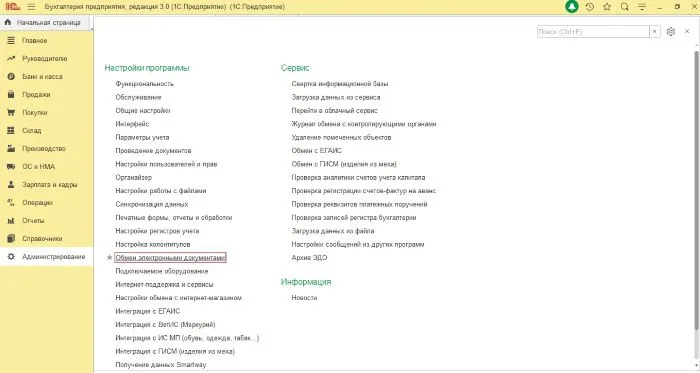Open service menu lines icon in title bar
Image resolution: width=700 pixels, height=373 pixels.
642,7
